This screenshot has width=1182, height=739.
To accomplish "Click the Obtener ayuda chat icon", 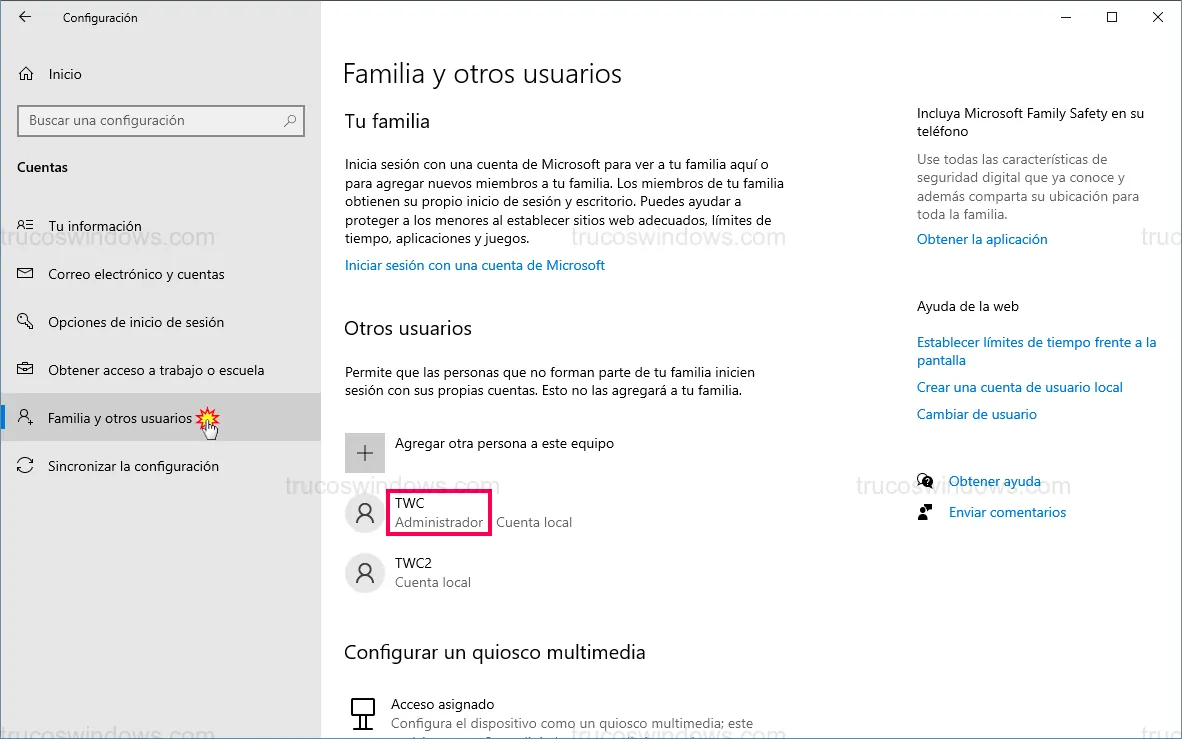I will click(x=925, y=482).
